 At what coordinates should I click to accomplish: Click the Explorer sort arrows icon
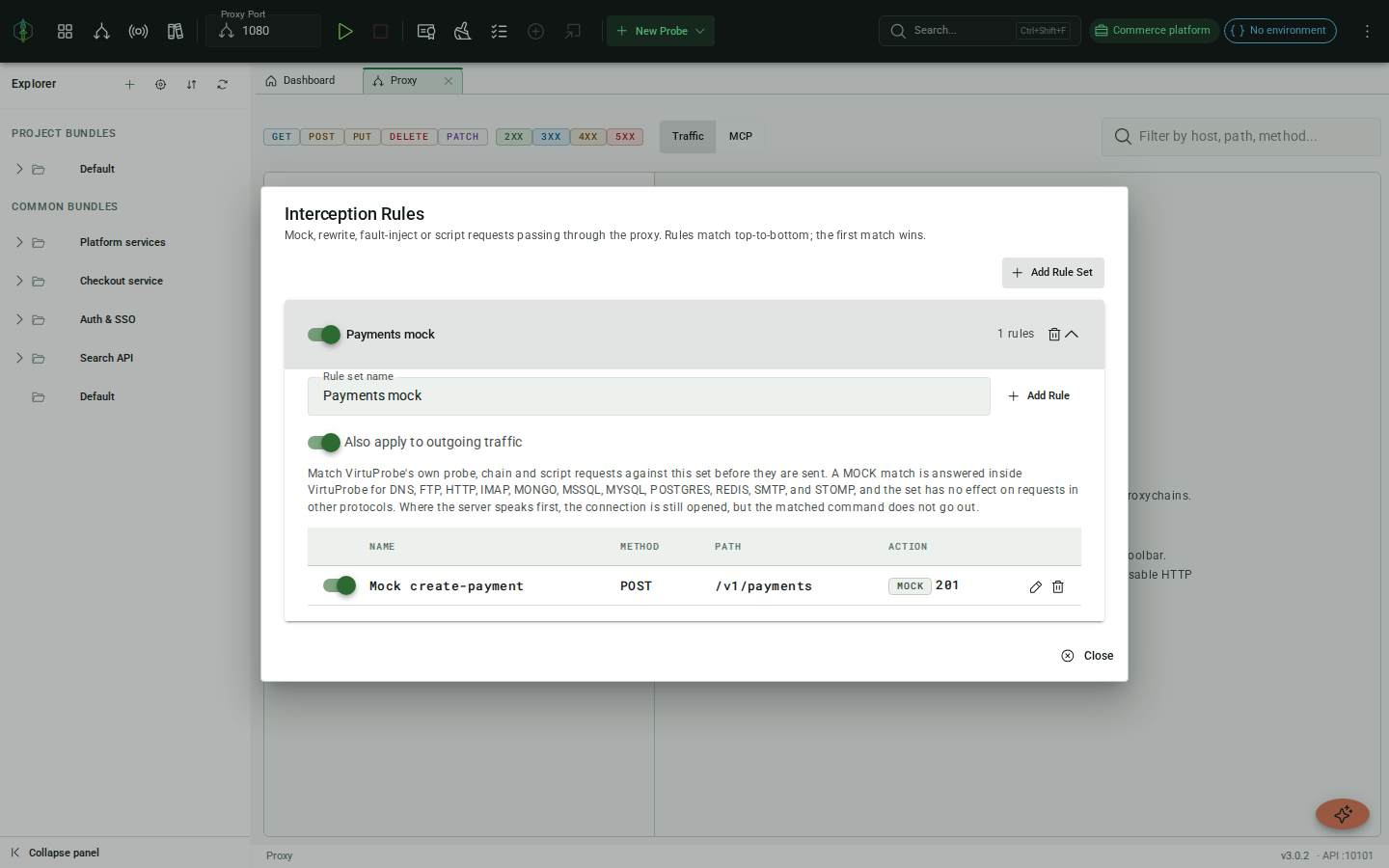pos(191,84)
